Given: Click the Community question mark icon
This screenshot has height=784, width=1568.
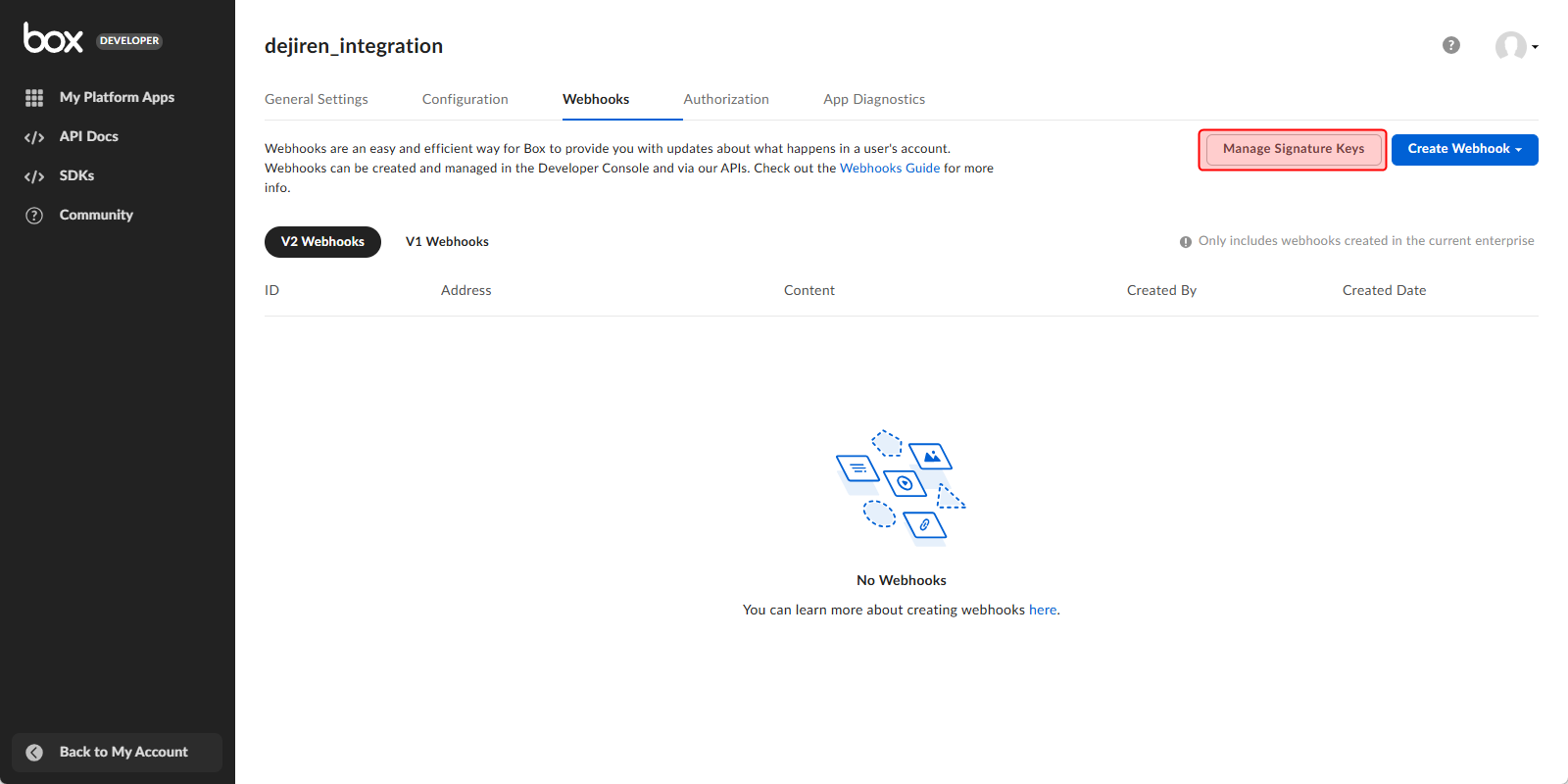Looking at the screenshot, I should 34,216.
